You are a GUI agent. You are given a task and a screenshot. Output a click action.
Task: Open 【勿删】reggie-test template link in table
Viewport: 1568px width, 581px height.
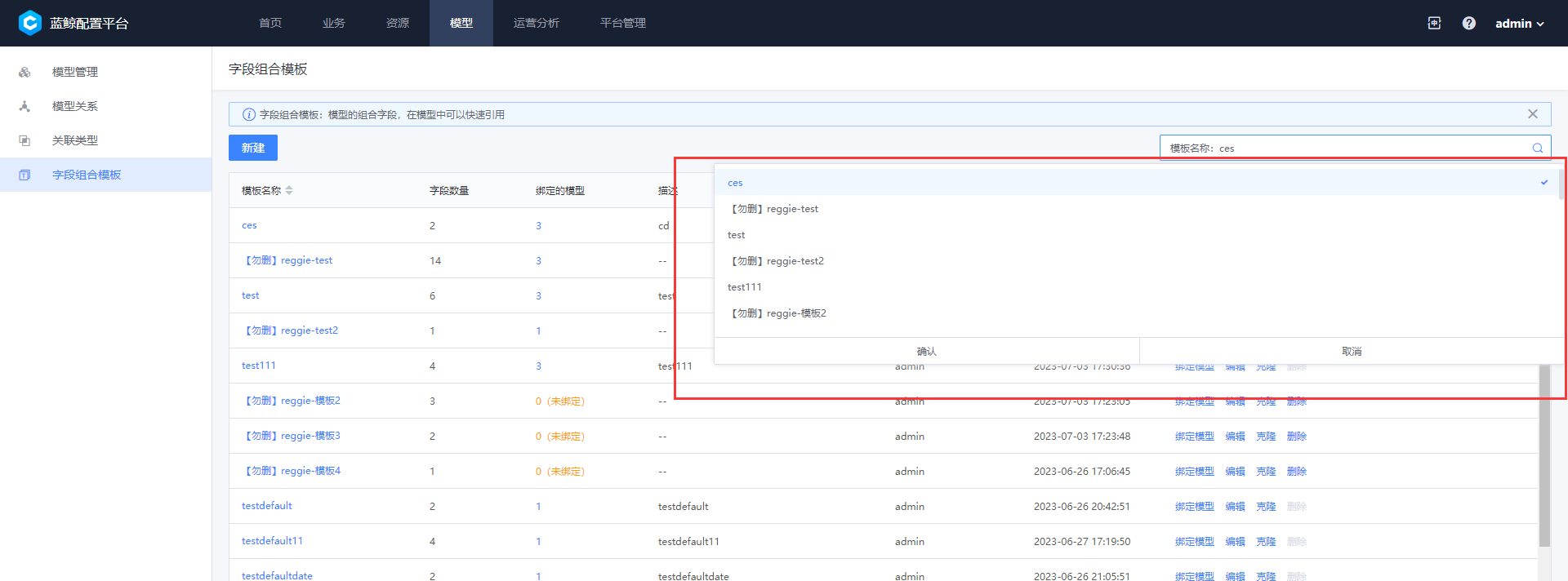(287, 260)
